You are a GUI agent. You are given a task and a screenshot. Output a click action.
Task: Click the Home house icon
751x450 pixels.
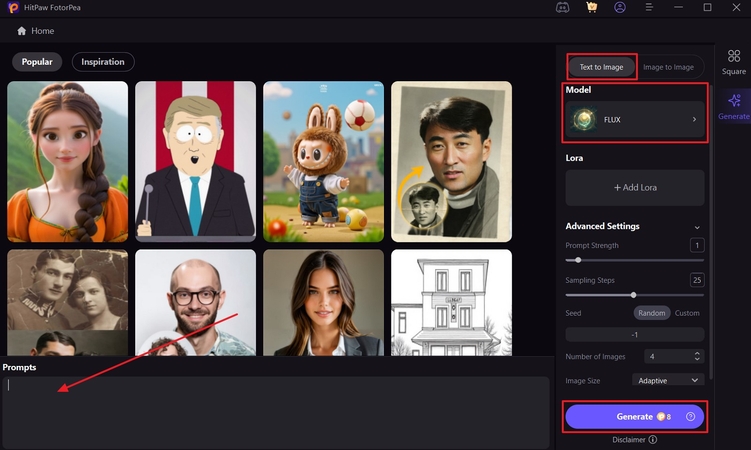coord(22,31)
